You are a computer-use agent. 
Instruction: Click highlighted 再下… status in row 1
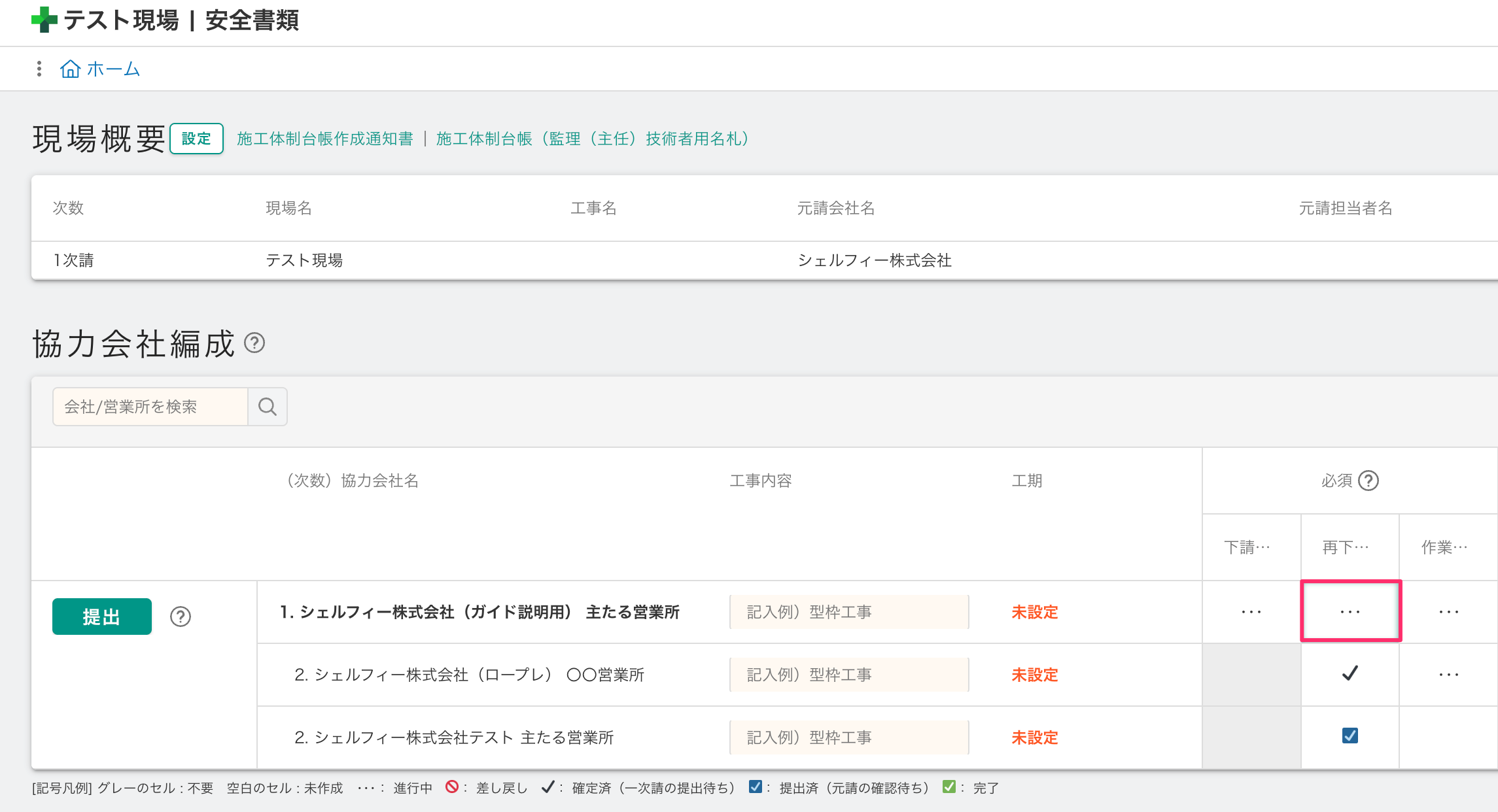[x=1350, y=612]
